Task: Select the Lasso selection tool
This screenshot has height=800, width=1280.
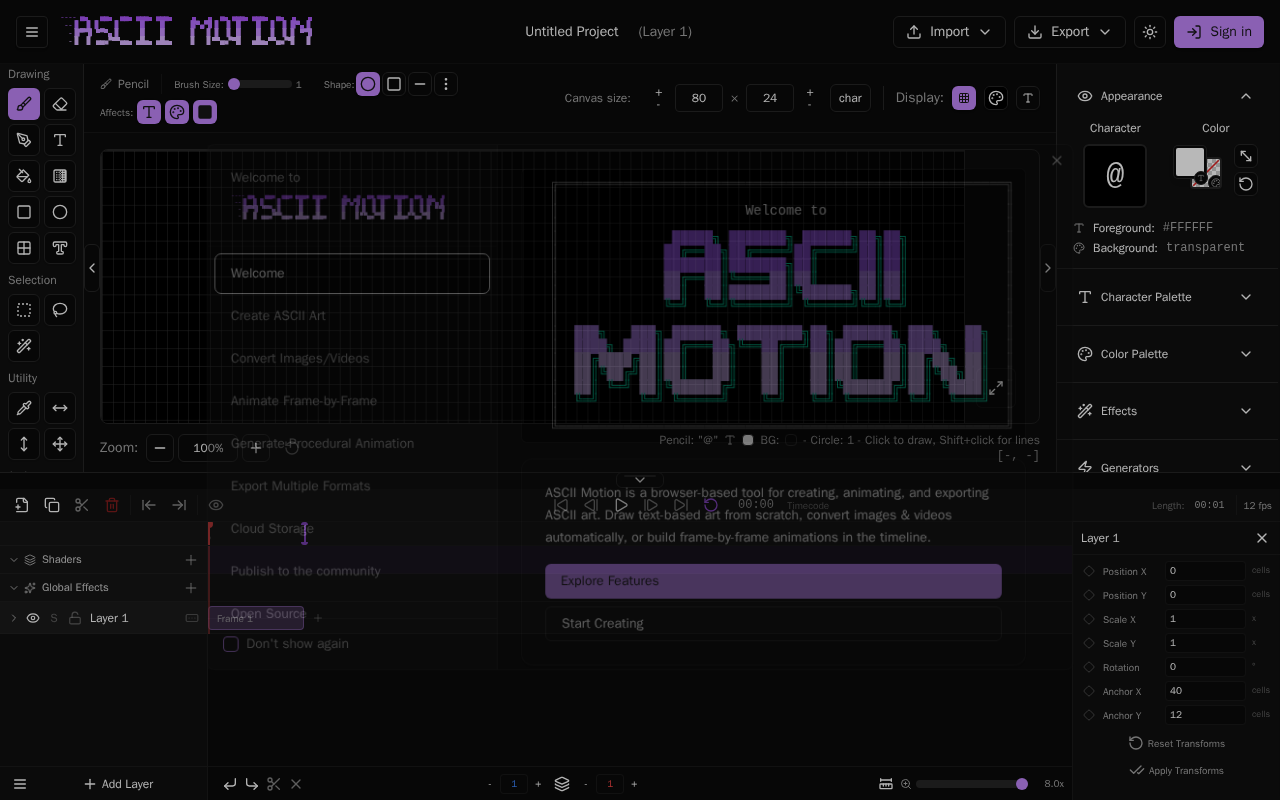Action: click(x=60, y=310)
